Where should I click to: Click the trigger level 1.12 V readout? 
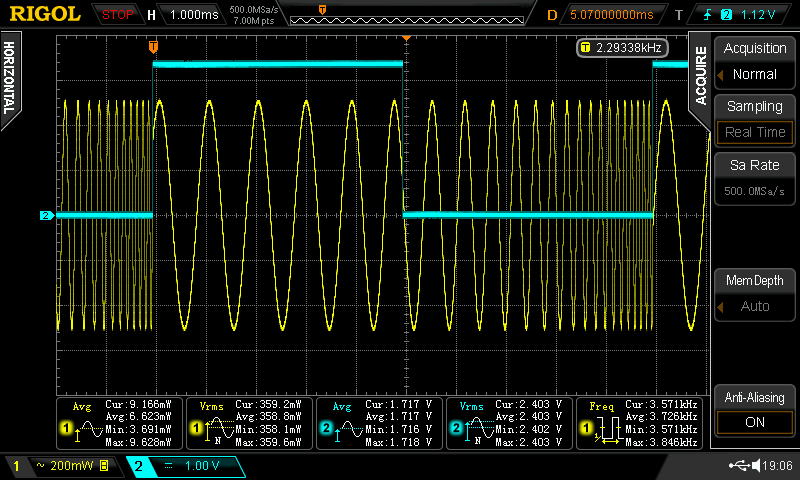click(758, 15)
